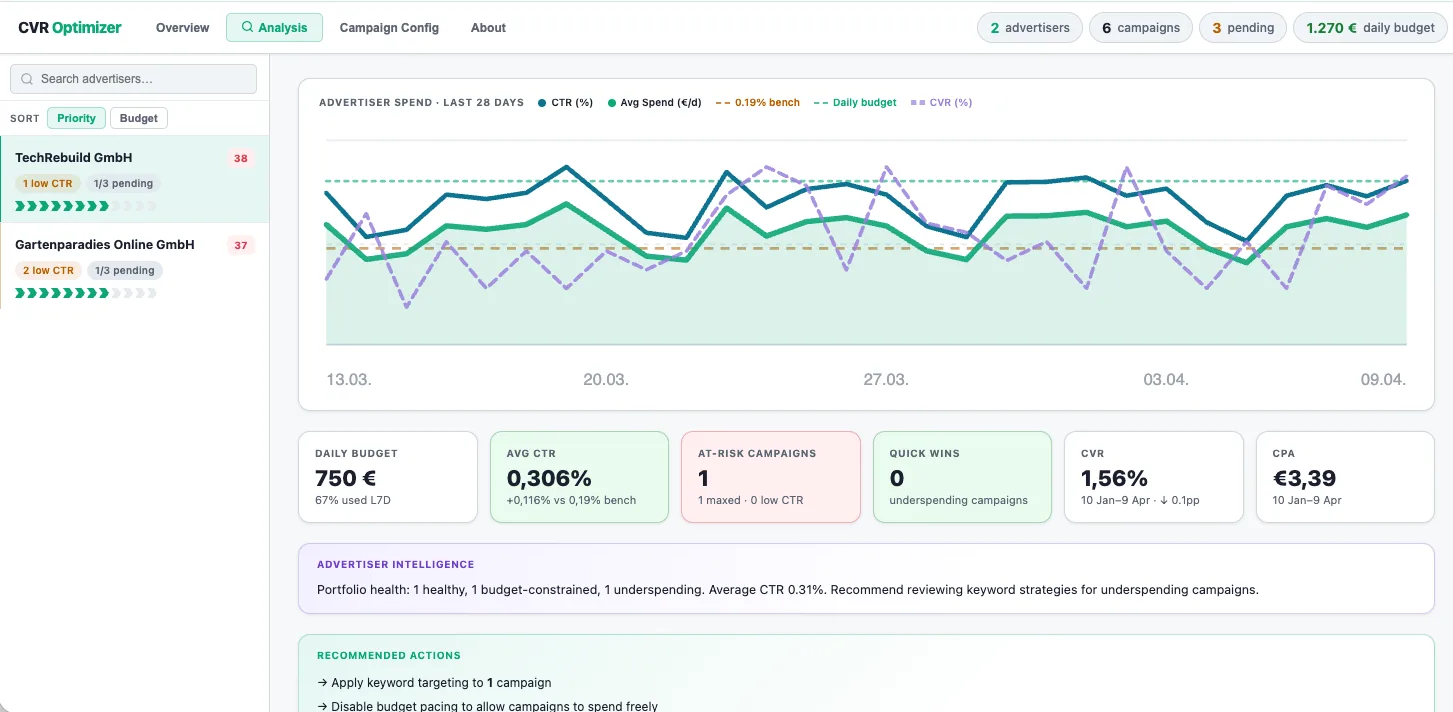
Task: Click TechRebuild's score badge 38
Action: tap(241, 158)
